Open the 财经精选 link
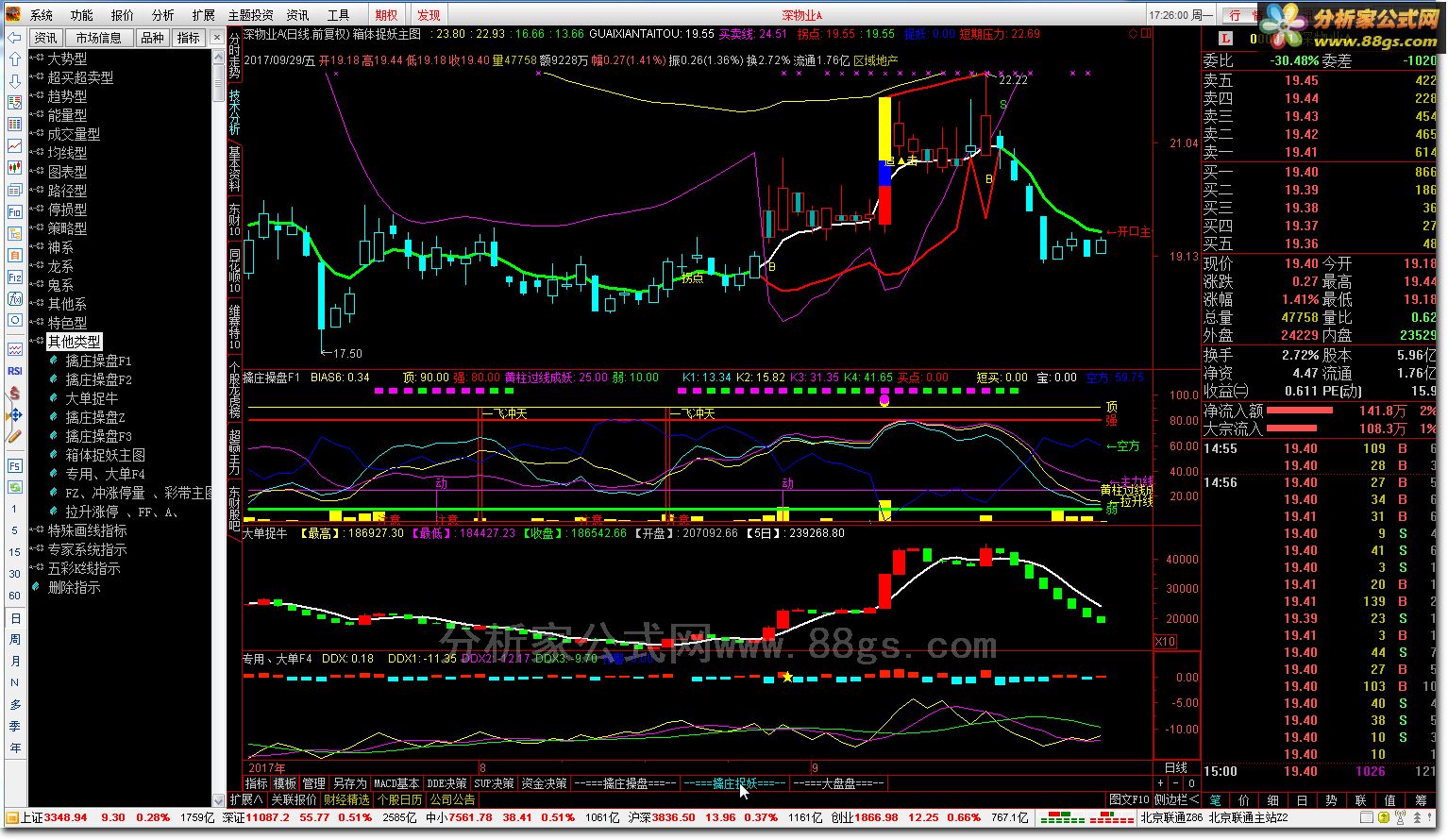The image size is (1448, 840). pos(346,799)
